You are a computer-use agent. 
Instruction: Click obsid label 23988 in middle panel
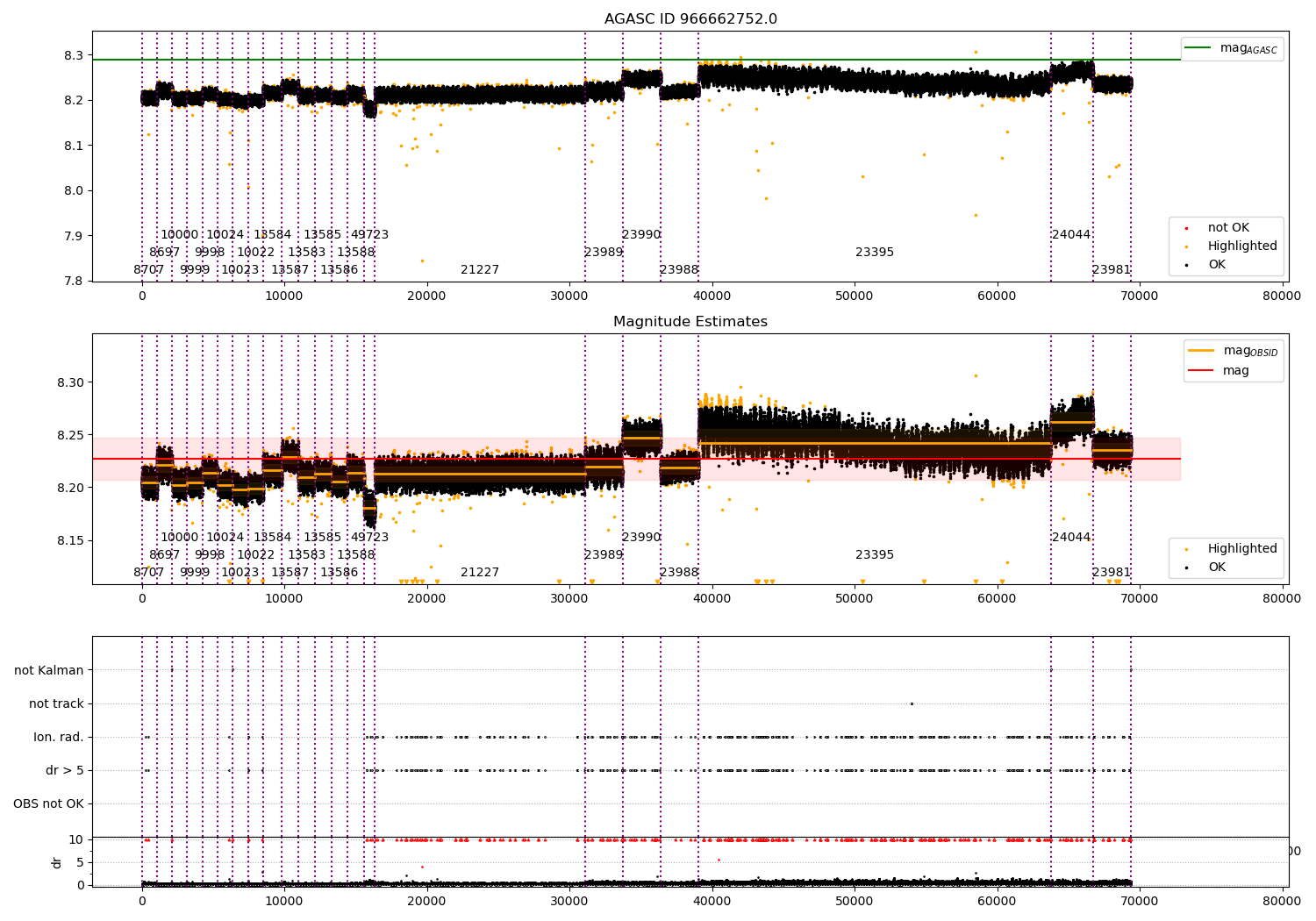pyautogui.click(x=679, y=573)
